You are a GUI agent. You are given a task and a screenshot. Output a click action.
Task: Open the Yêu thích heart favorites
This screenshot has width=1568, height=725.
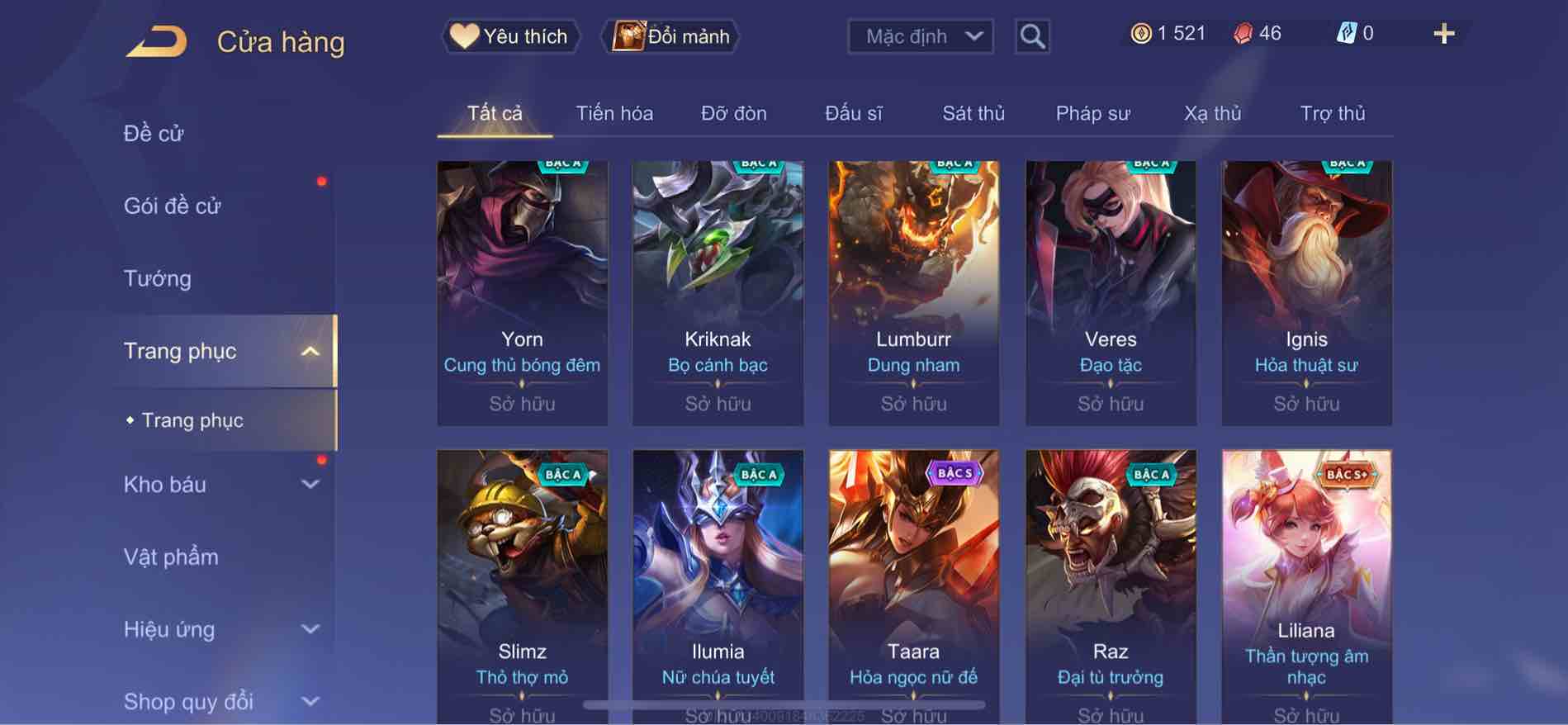coord(510,36)
